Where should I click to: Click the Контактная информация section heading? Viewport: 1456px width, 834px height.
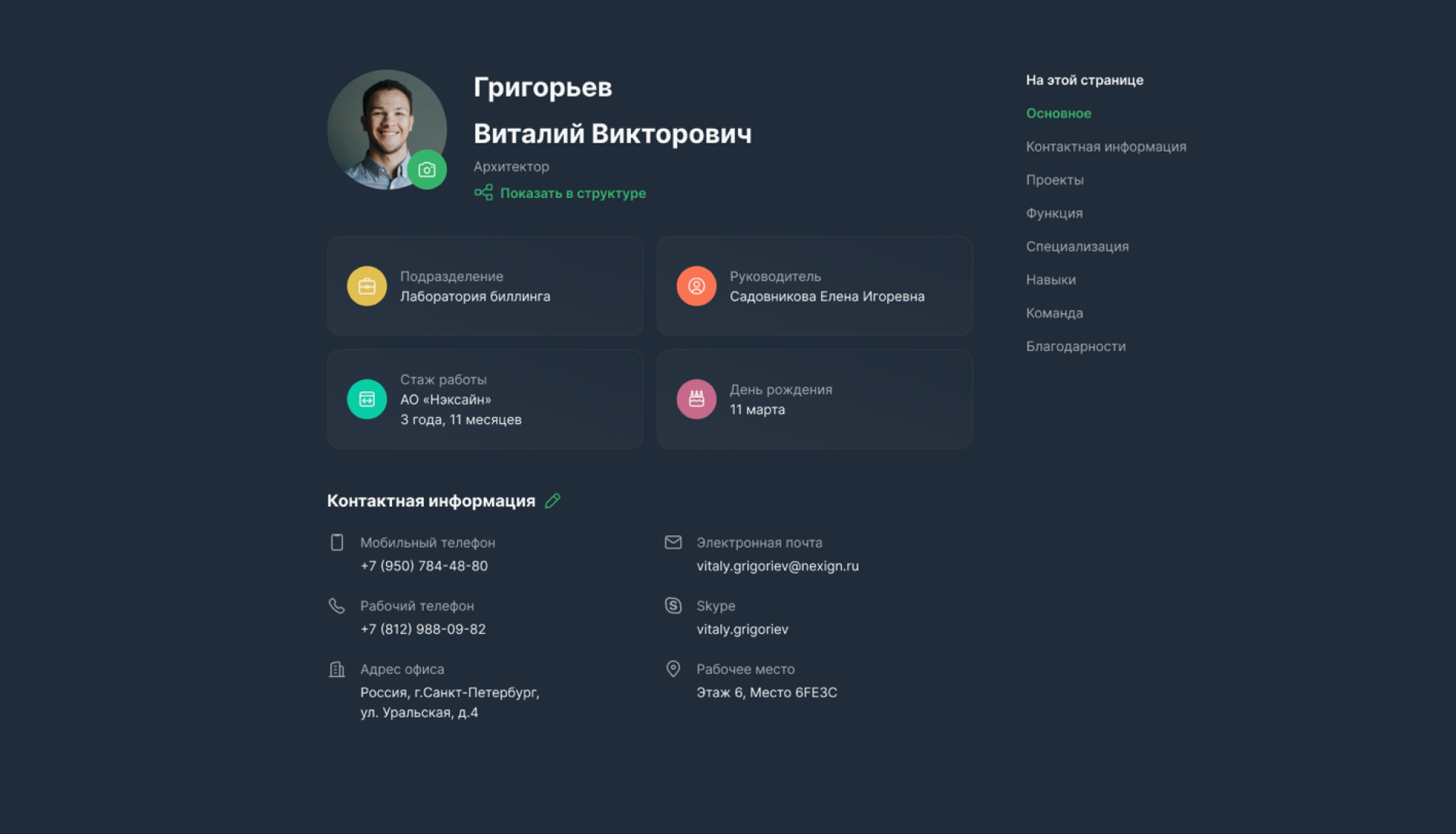tap(431, 500)
